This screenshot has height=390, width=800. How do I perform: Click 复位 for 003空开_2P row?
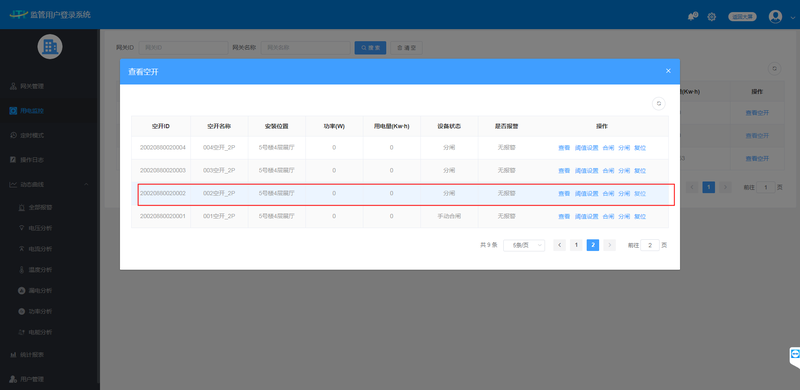[640, 171]
